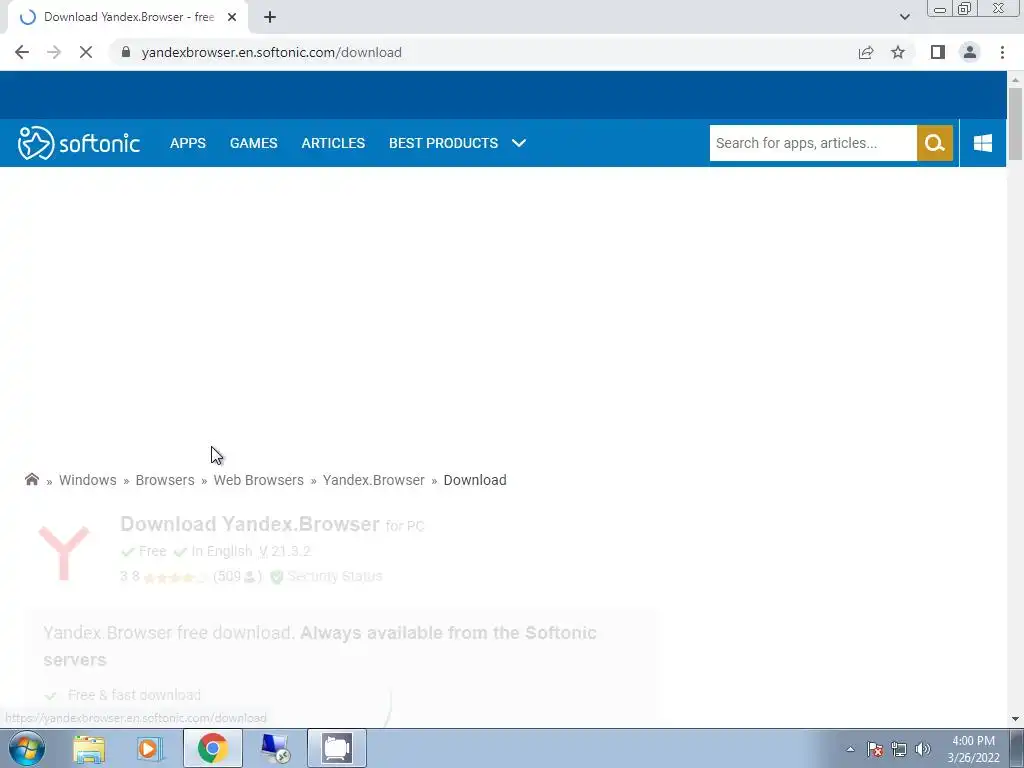Click the V 21.3.2 version text
Viewport: 1024px width, 768px height.
(285, 551)
